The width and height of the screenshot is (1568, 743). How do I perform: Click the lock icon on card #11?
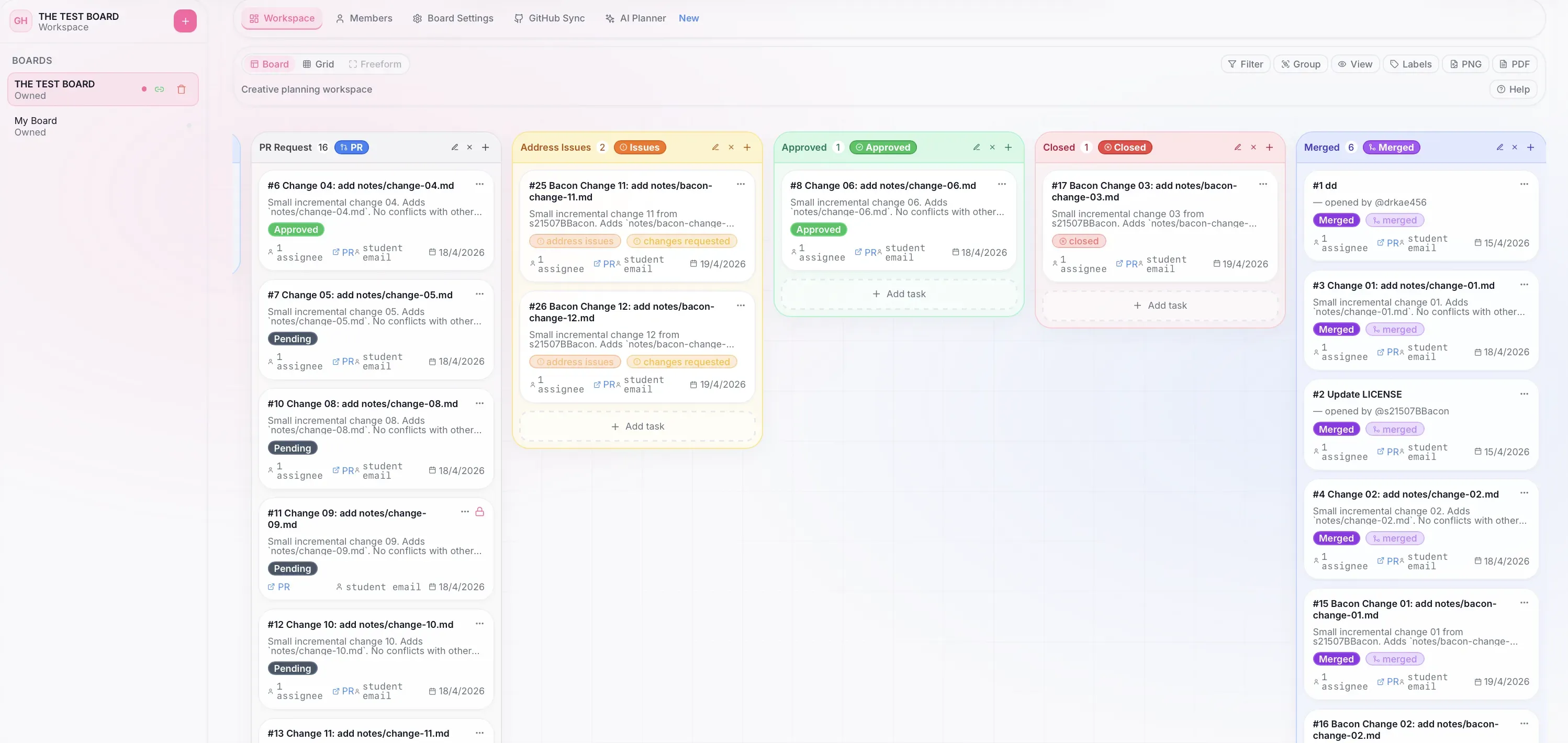pyautogui.click(x=479, y=512)
